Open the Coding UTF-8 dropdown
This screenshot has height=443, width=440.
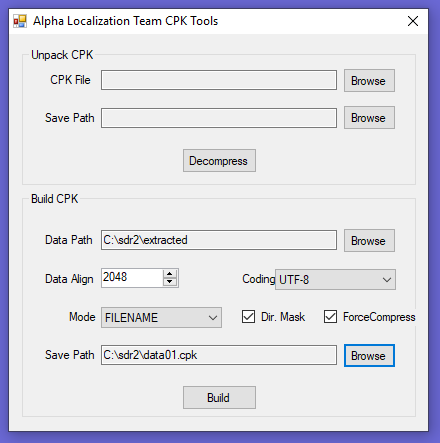point(335,280)
